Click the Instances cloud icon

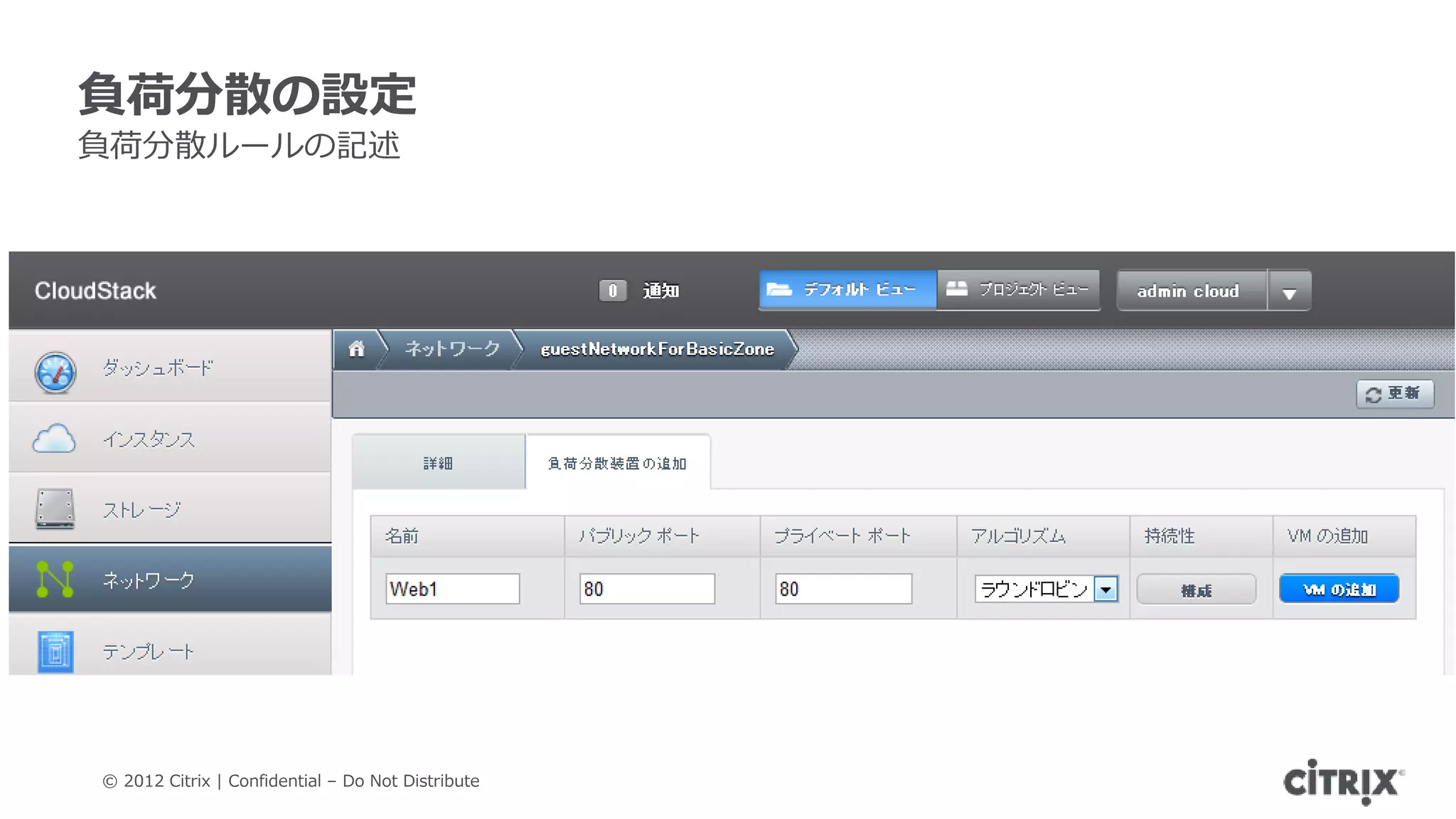pos(54,439)
